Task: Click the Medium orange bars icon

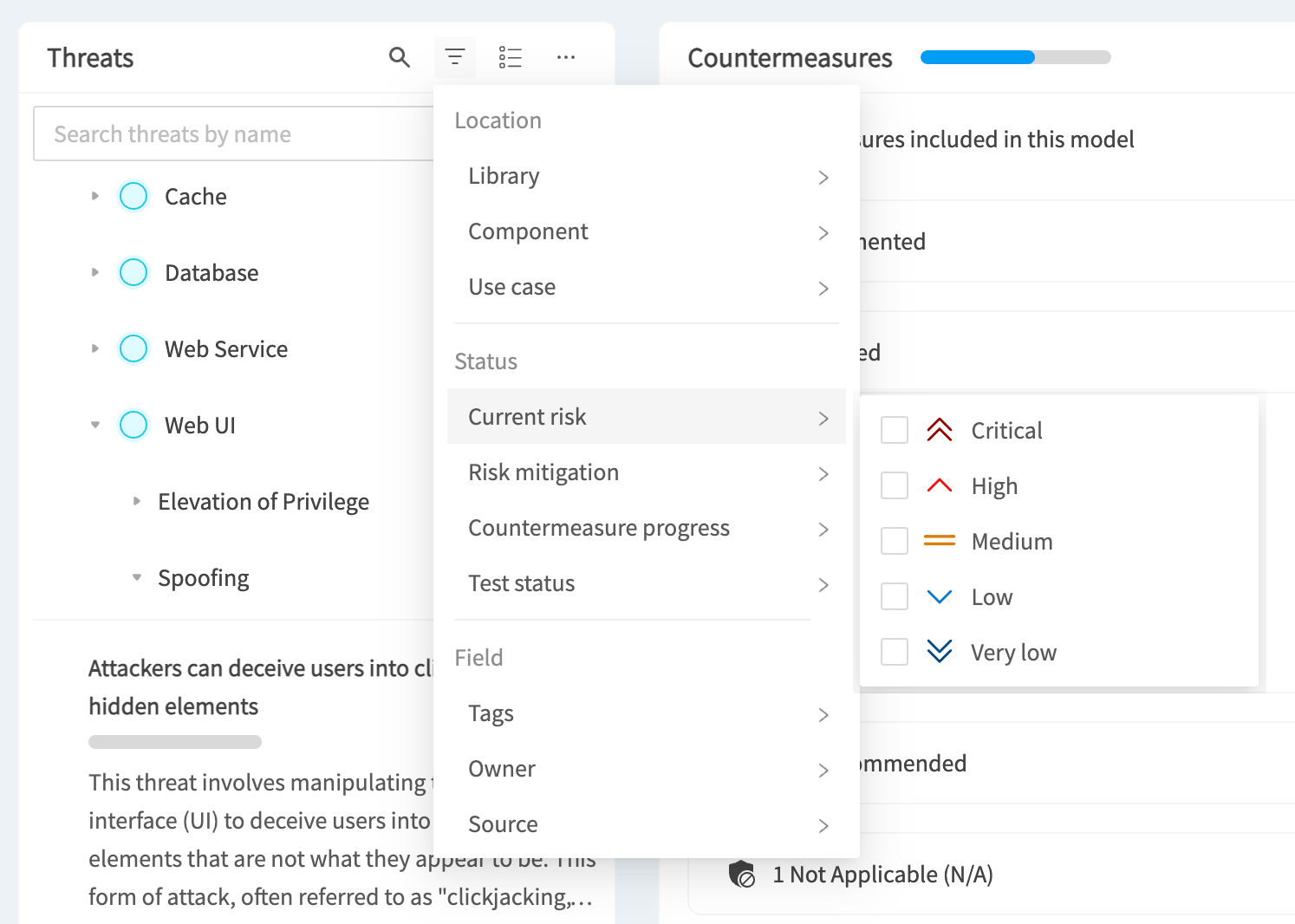Action: pos(940,541)
